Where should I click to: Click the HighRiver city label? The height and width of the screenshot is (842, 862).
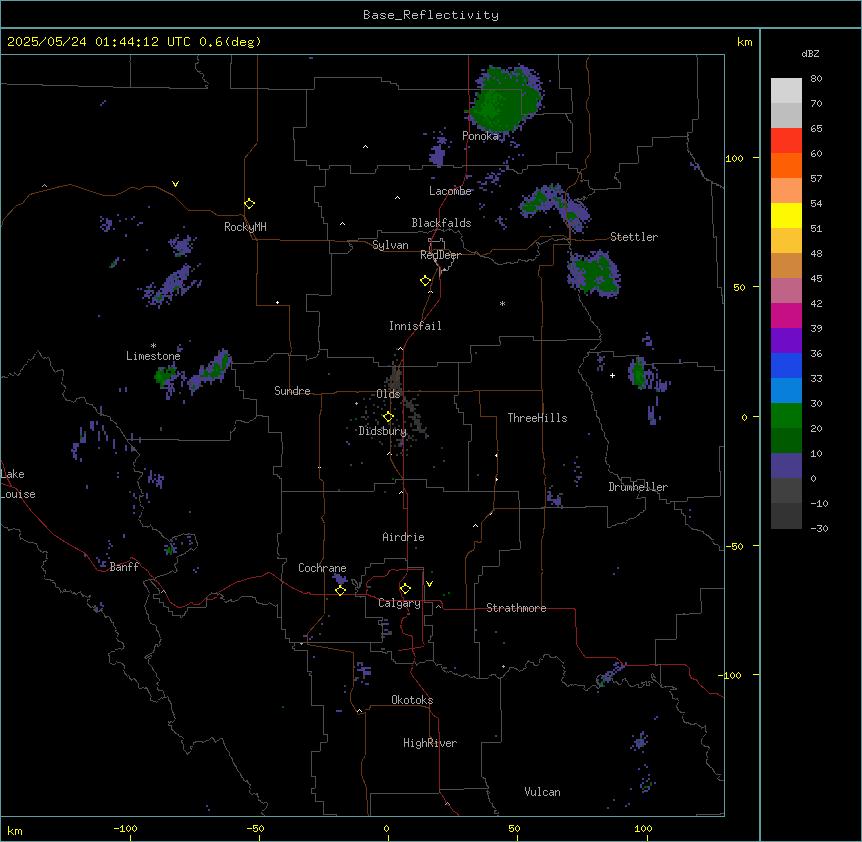click(430, 743)
